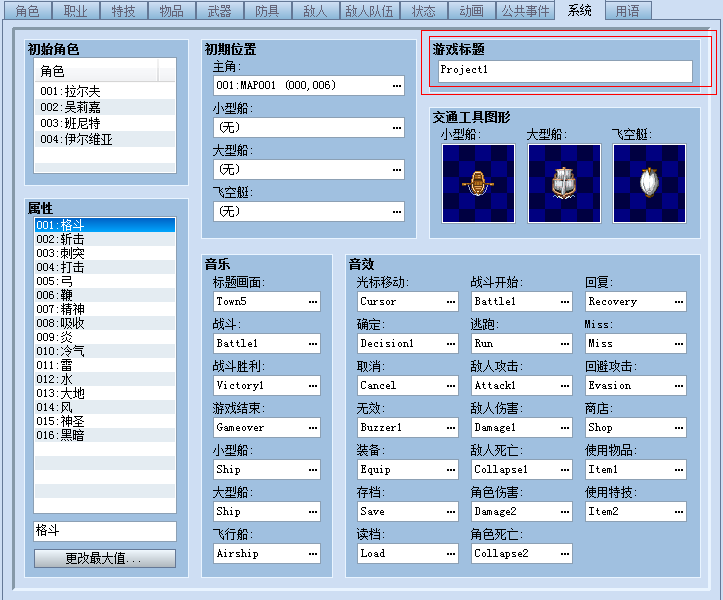Image resolution: width=723 pixels, height=600 pixels.
Task: Browse sound for 取消 Cancel
Action: pos(450,386)
